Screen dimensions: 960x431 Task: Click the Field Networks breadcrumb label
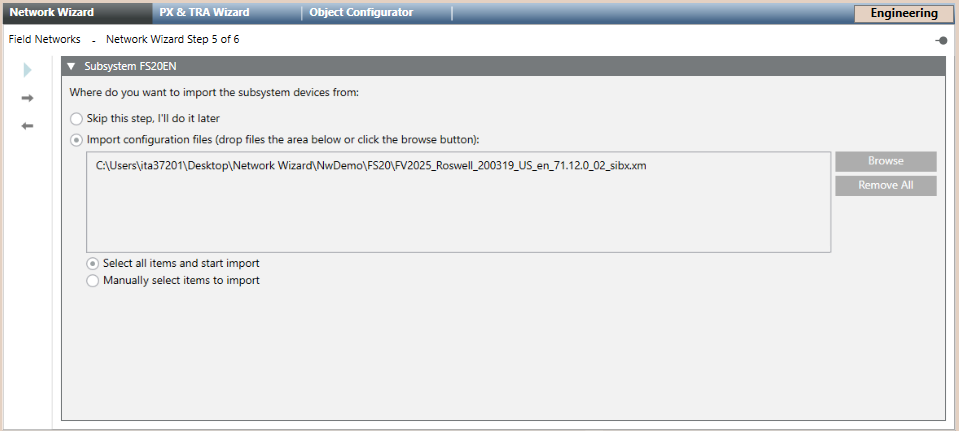[44, 40]
